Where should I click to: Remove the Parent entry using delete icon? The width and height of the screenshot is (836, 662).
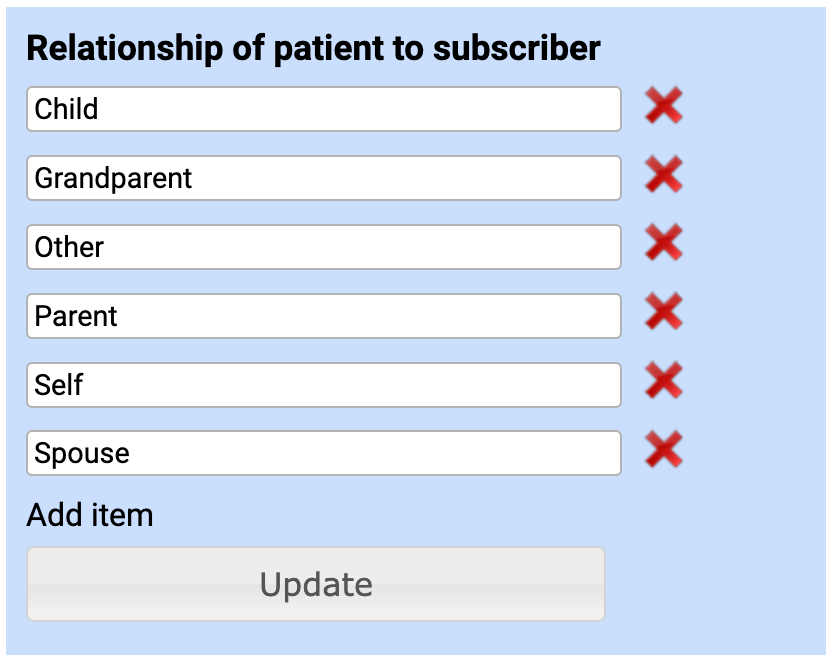tap(664, 314)
